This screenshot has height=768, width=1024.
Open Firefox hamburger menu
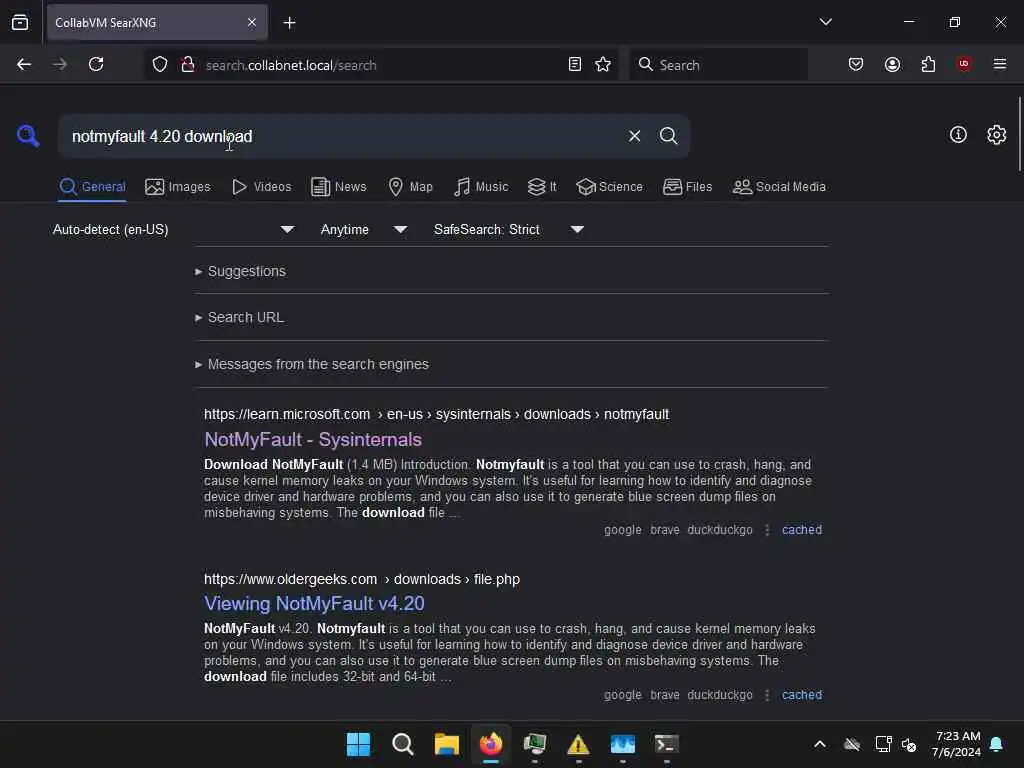coord(1000,64)
